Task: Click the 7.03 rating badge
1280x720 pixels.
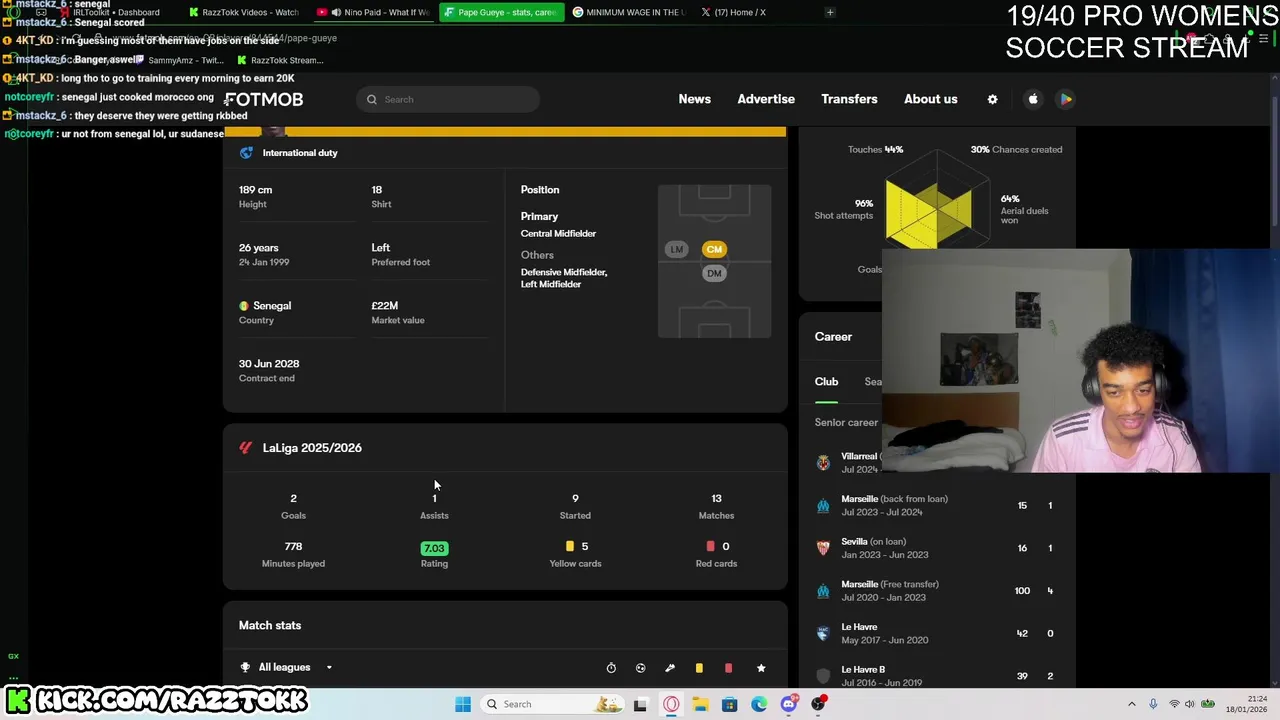Action: tap(434, 548)
